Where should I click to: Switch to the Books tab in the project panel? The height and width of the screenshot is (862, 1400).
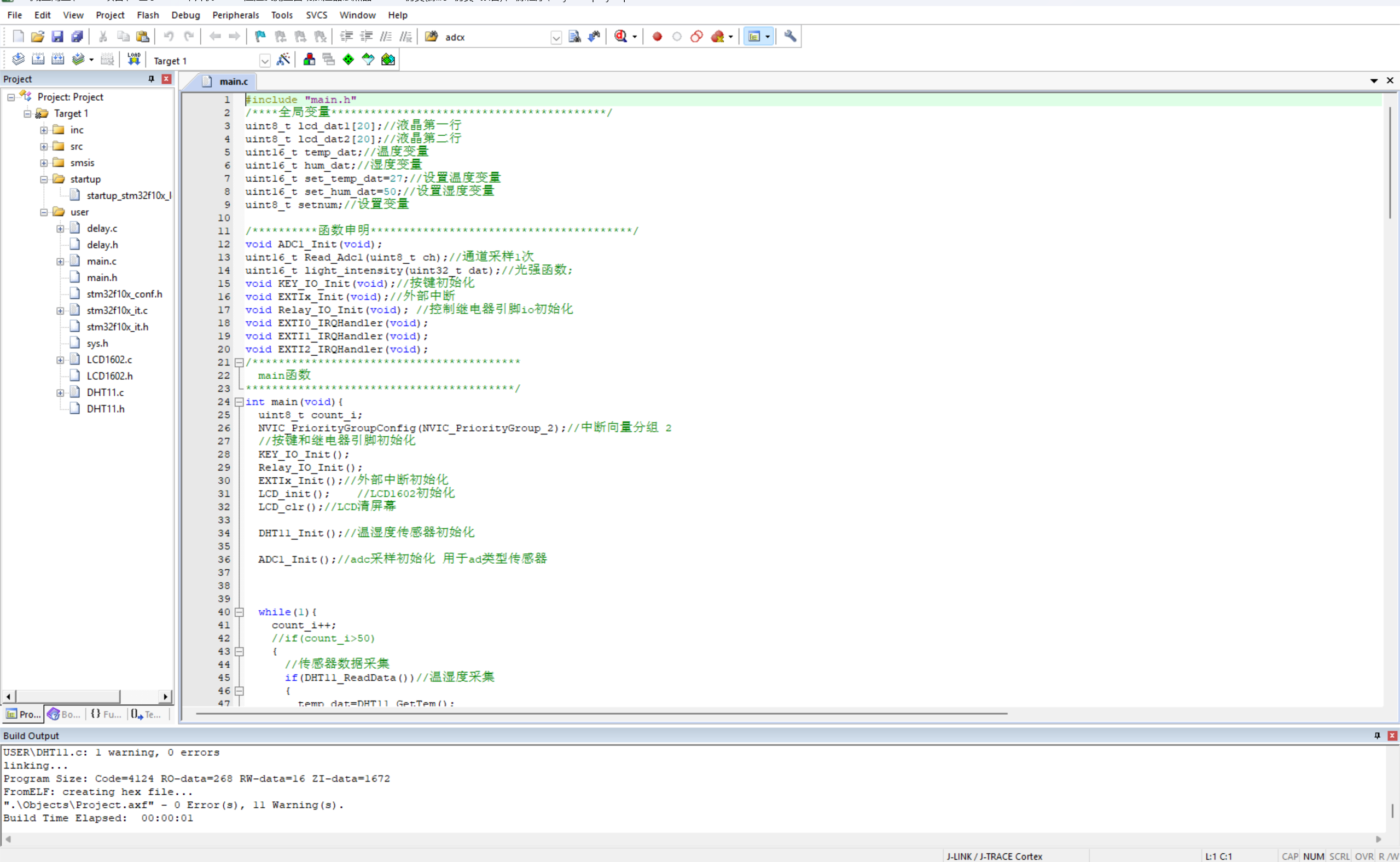(65, 714)
